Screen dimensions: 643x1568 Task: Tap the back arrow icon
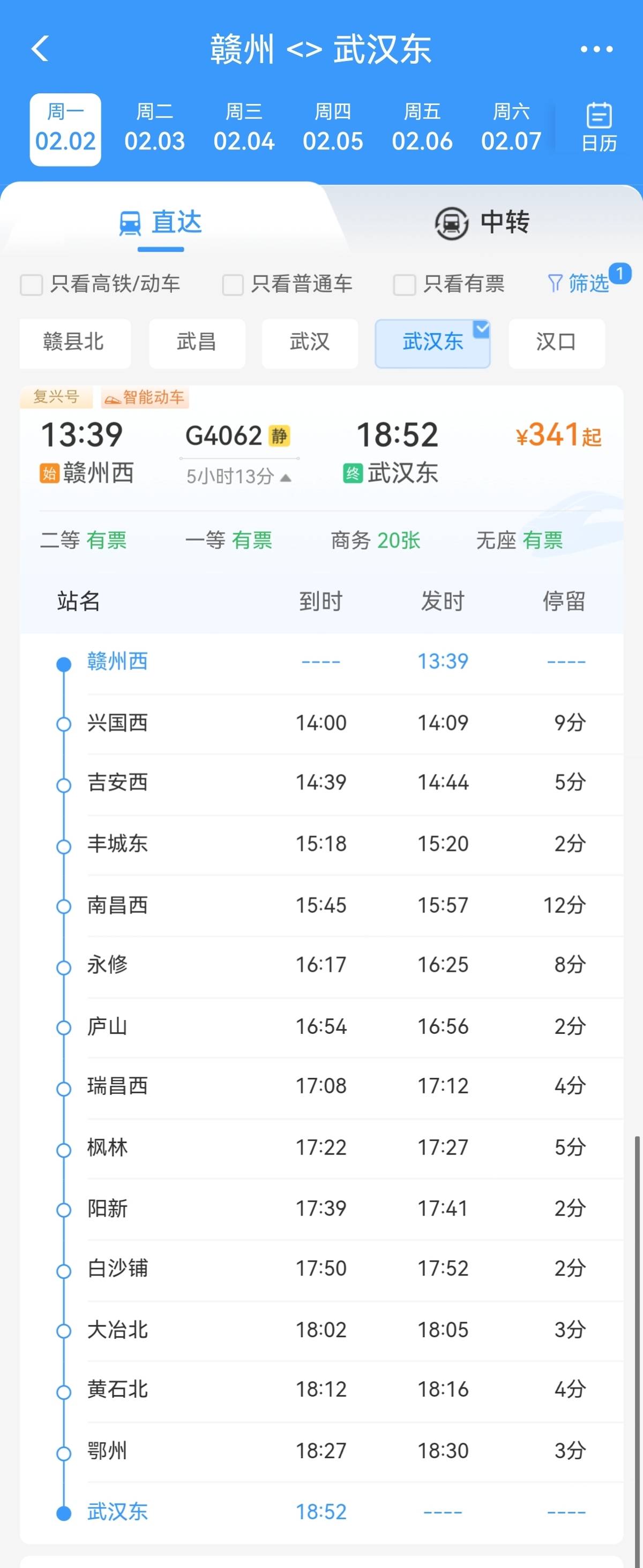click(x=40, y=49)
